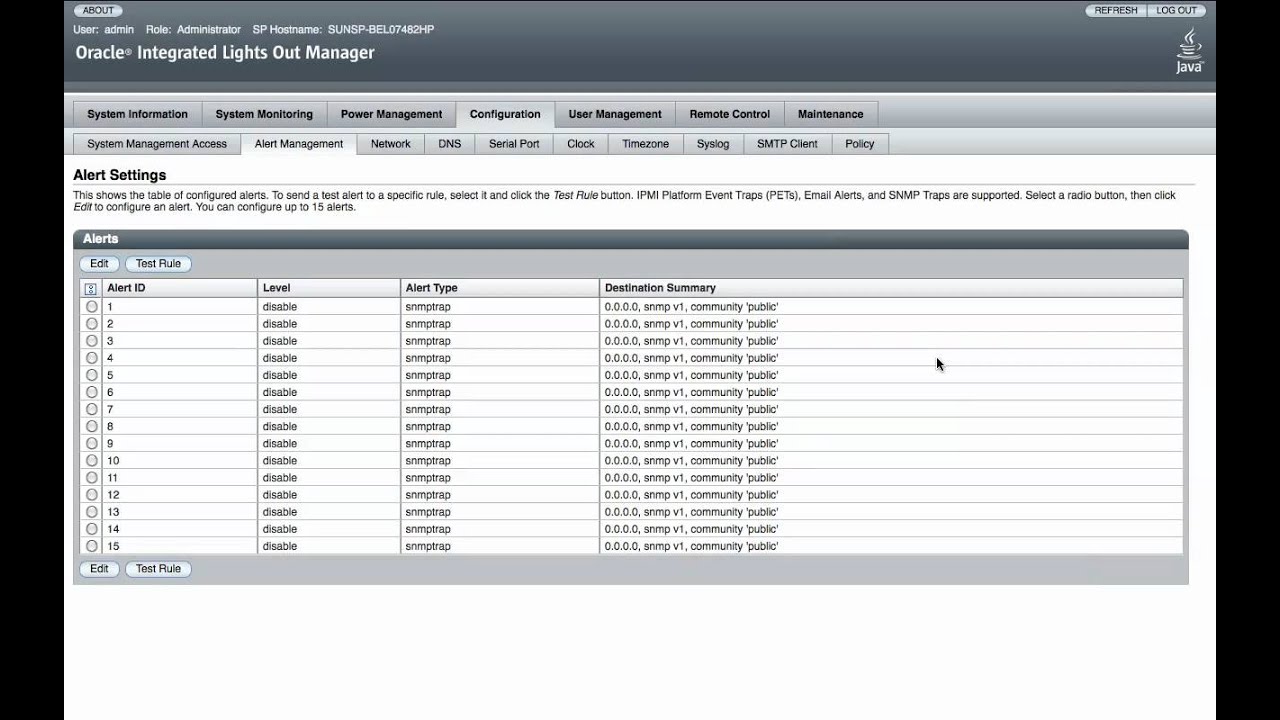Go to the Syslog sub-tab
Image resolution: width=1280 pixels, height=720 pixels.
(713, 144)
